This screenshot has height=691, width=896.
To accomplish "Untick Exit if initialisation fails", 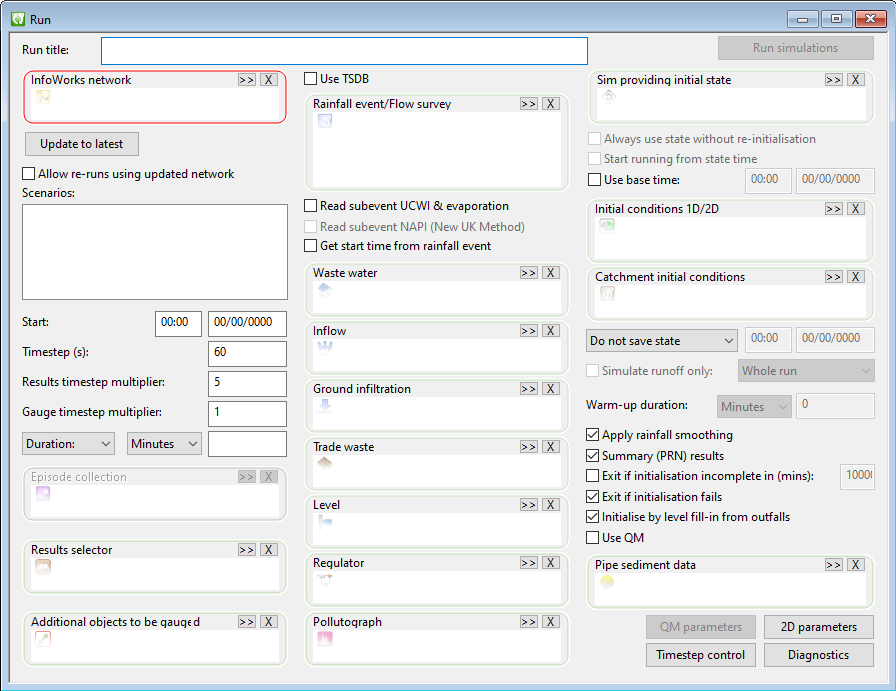I will click(593, 497).
